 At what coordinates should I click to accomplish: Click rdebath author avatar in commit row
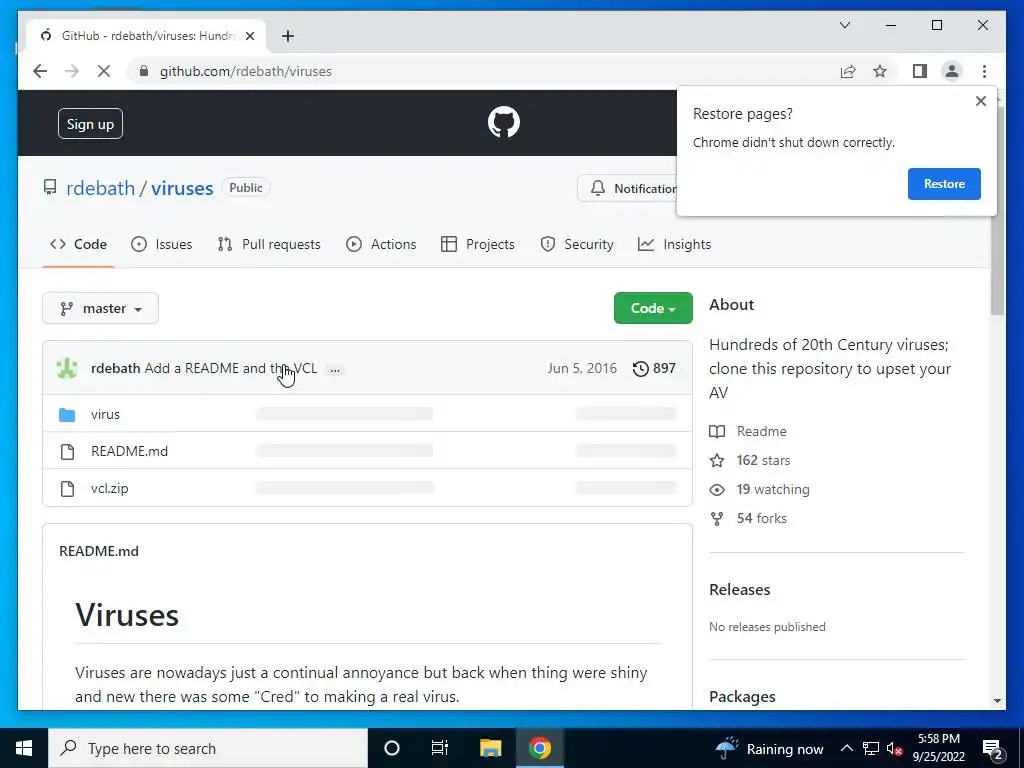tap(67, 368)
